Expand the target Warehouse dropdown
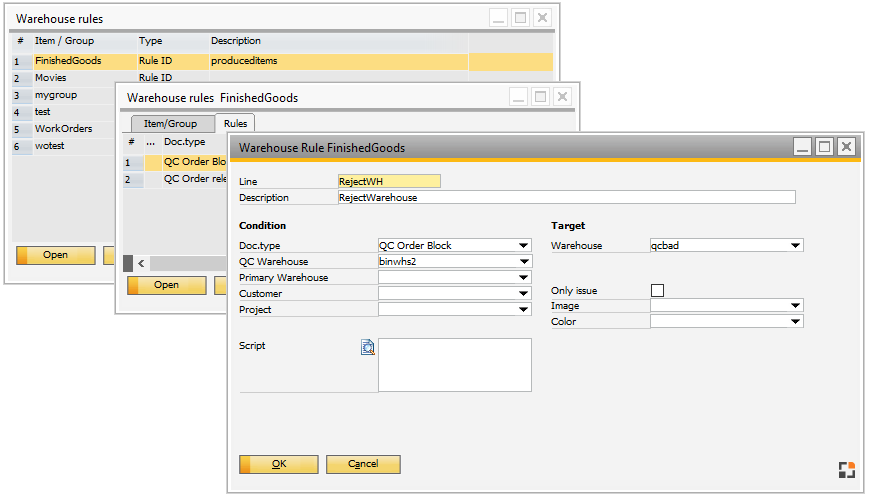 click(x=796, y=246)
